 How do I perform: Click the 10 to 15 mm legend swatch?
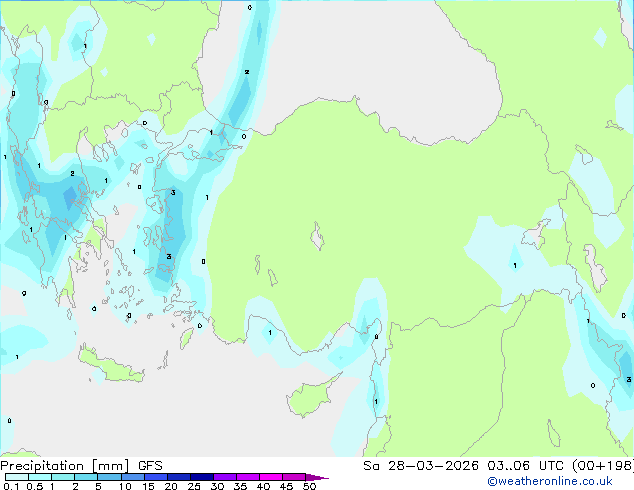(x=132, y=477)
